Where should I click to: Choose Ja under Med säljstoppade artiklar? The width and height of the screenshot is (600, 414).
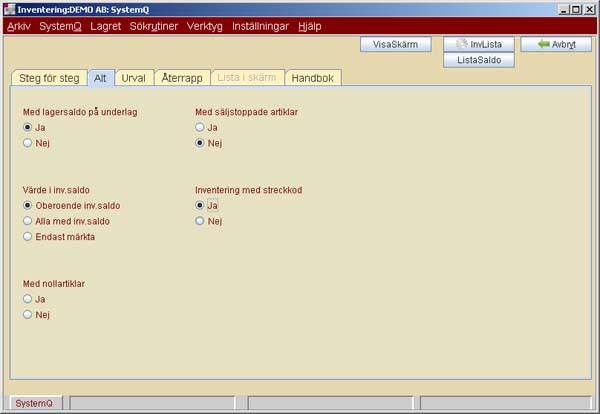200,128
